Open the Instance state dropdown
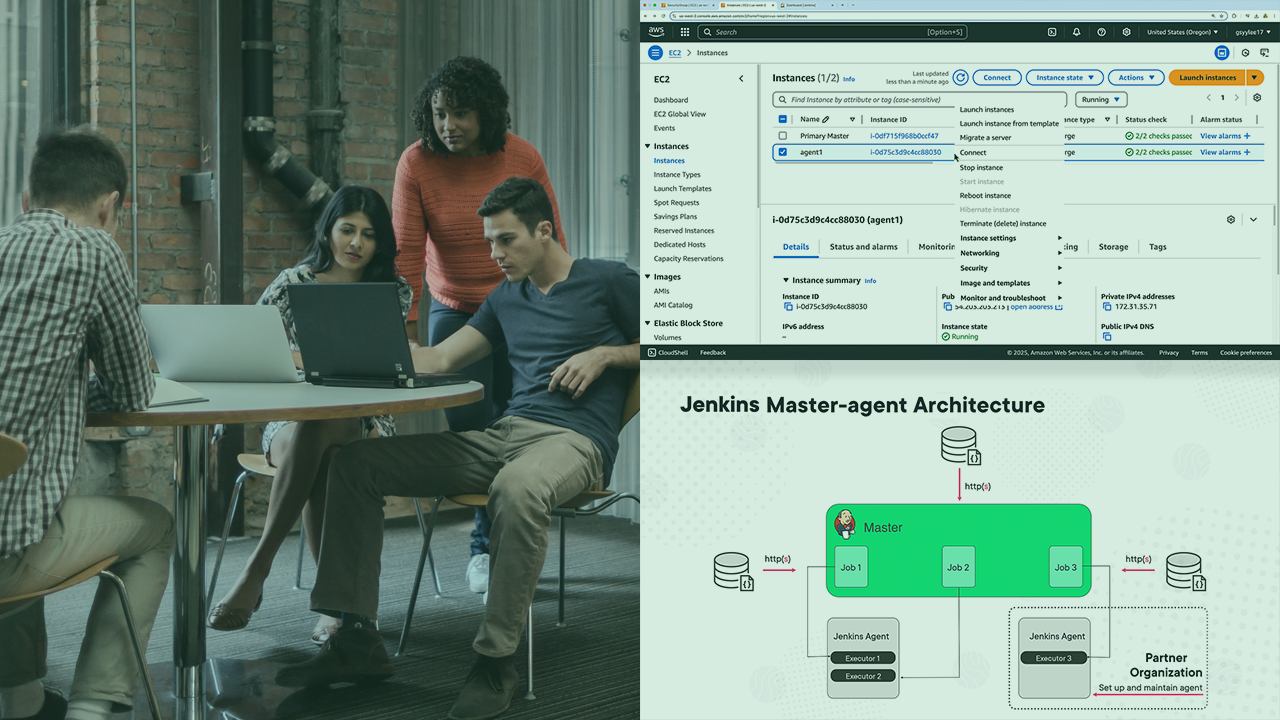Image resolution: width=1280 pixels, height=720 pixels. point(1064,77)
